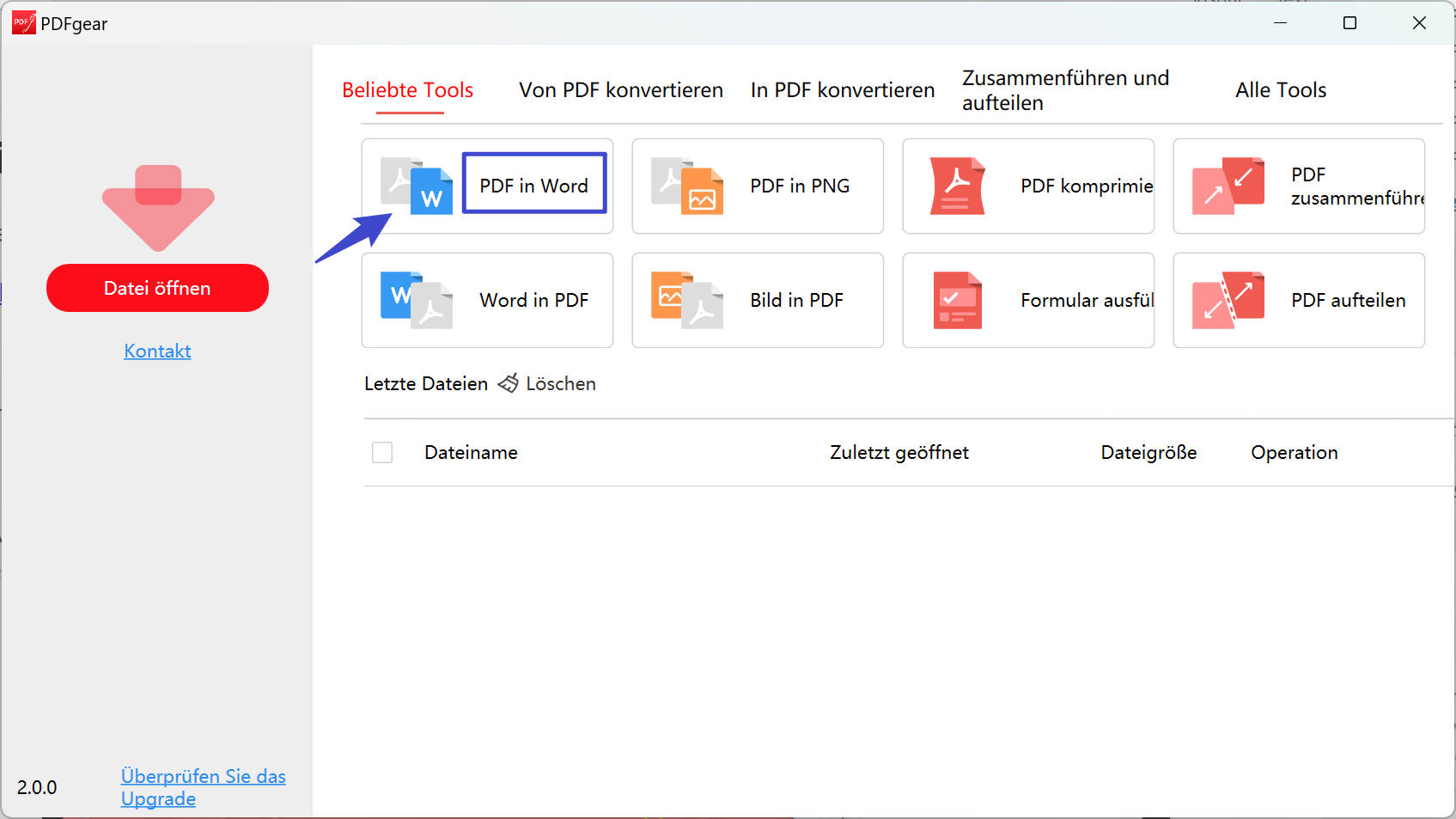Switch to the Von PDF konvertieren tab
The width and height of the screenshot is (1456, 819).
tap(620, 89)
